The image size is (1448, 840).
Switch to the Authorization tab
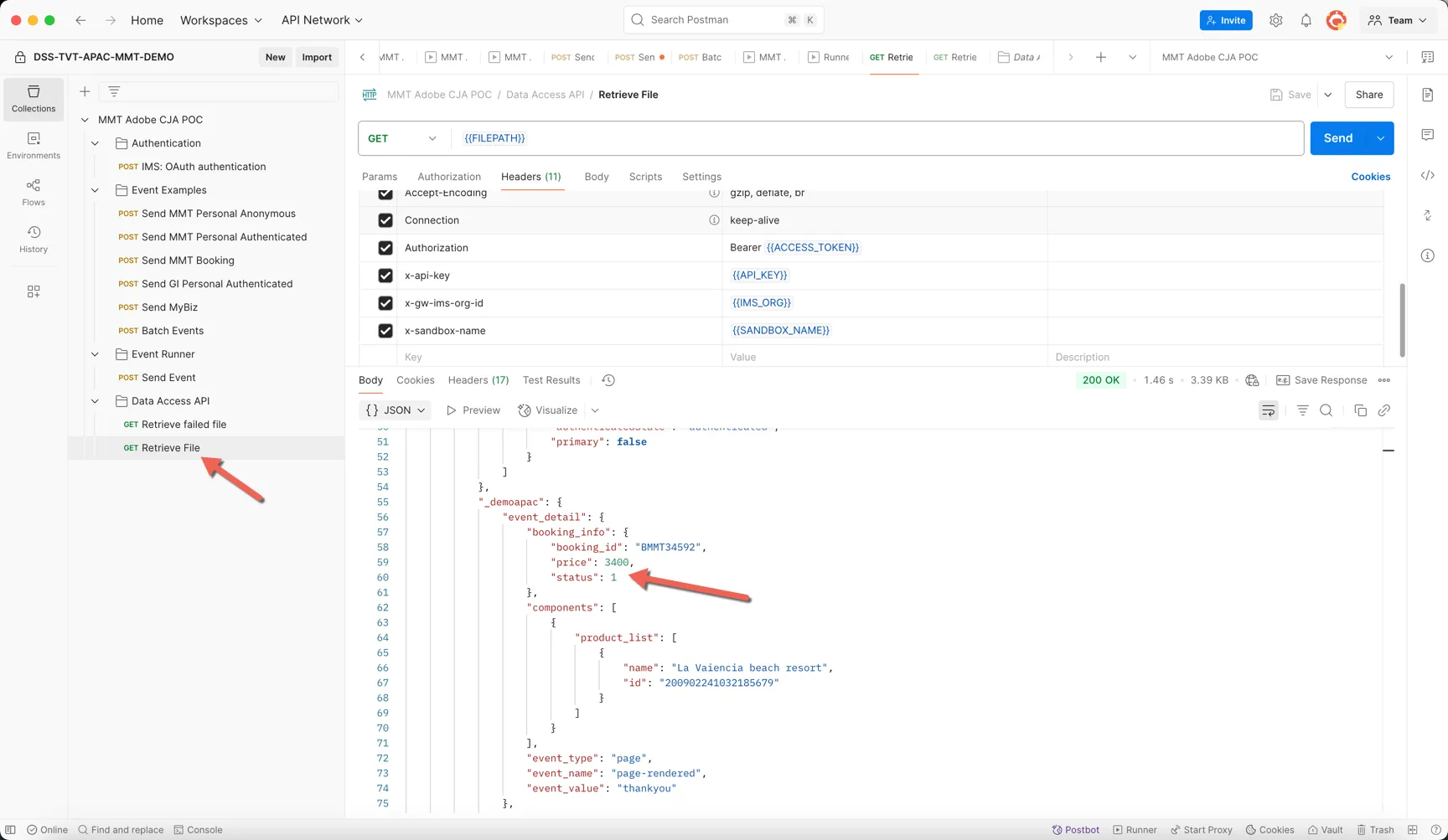click(x=449, y=177)
